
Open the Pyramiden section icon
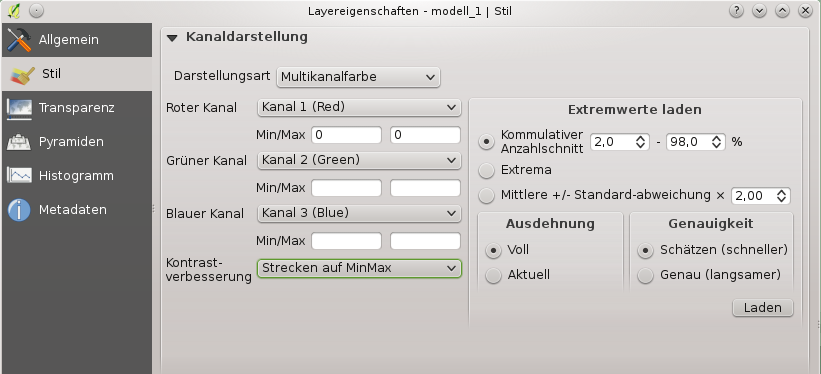point(19,141)
